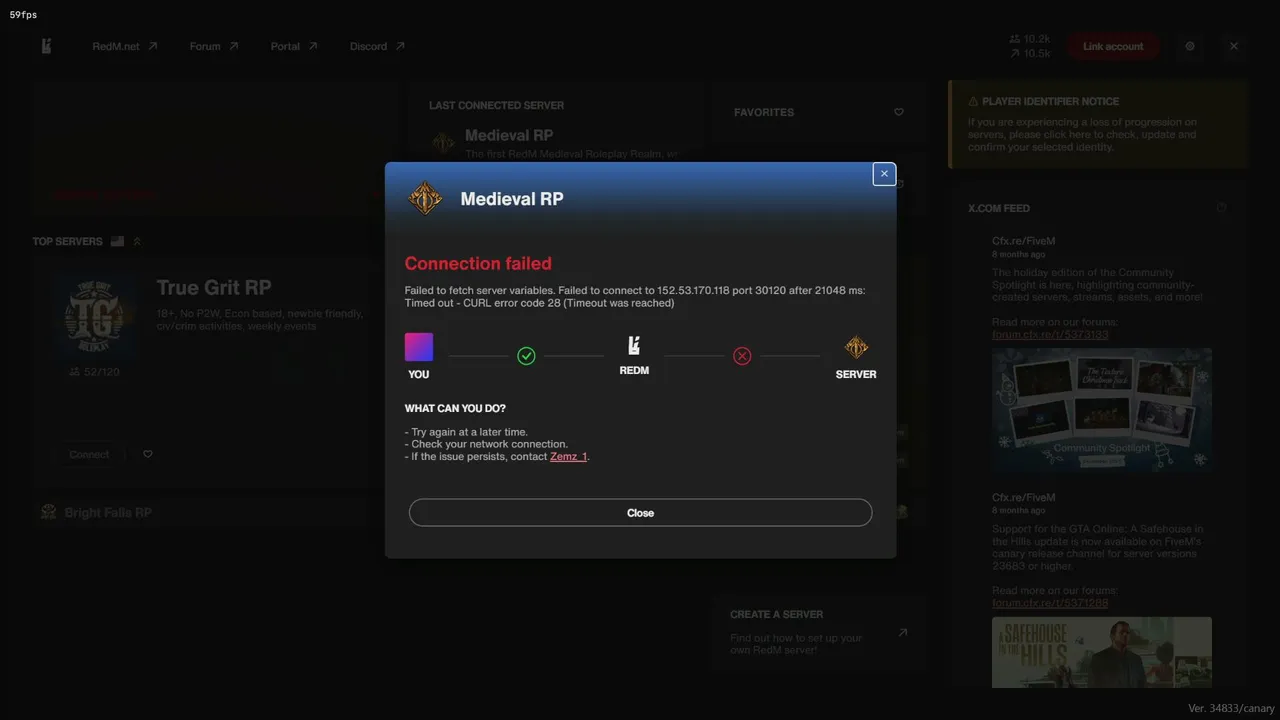The height and width of the screenshot is (720, 1280).
Task: Open the forum.cfx.re/t/5371288 link
Action: tap(1050, 603)
